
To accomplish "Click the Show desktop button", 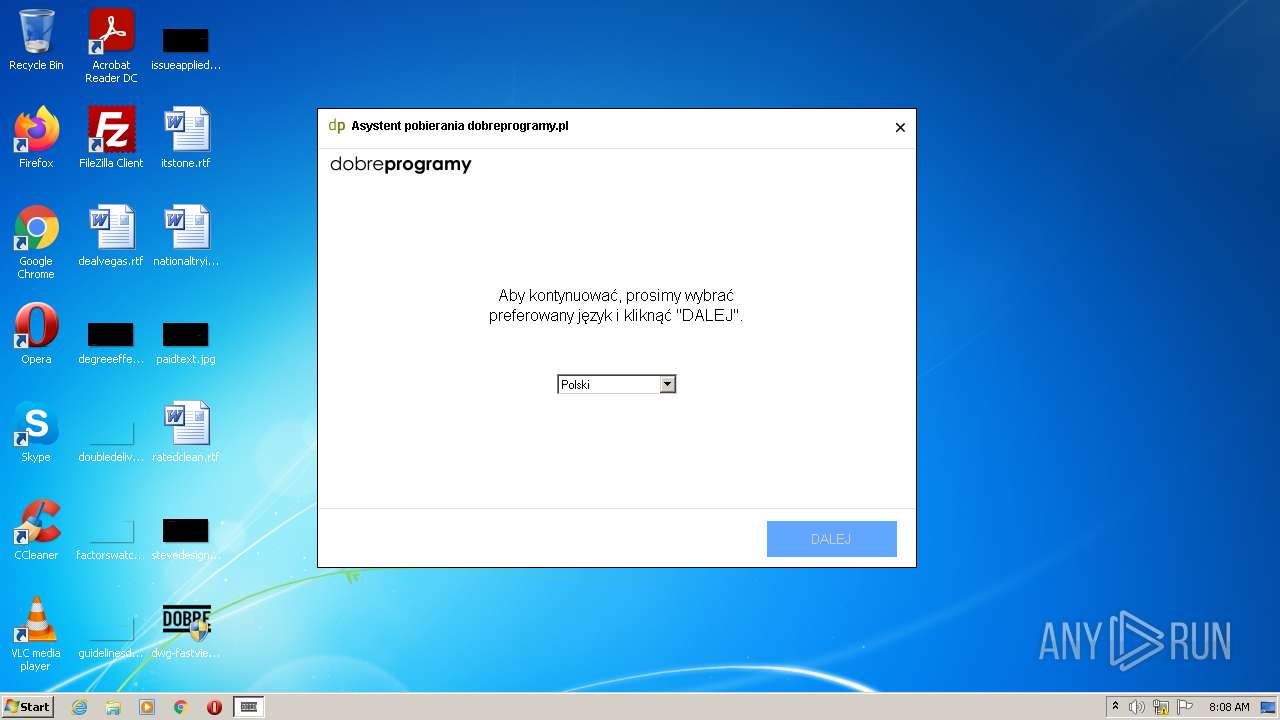I will tap(1268, 707).
